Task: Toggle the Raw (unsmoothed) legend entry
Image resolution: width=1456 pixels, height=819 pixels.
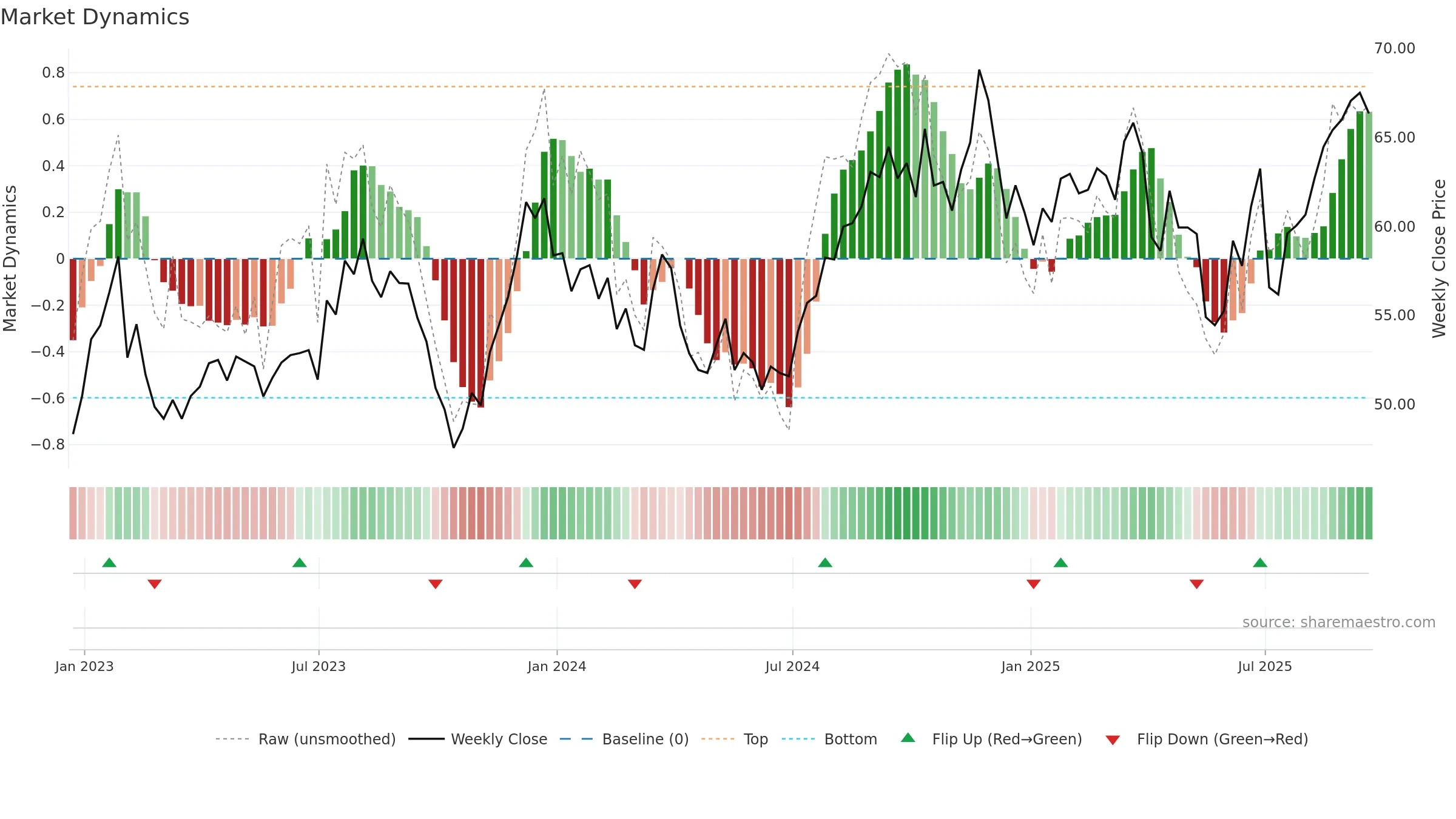Action: (x=305, y=739)
